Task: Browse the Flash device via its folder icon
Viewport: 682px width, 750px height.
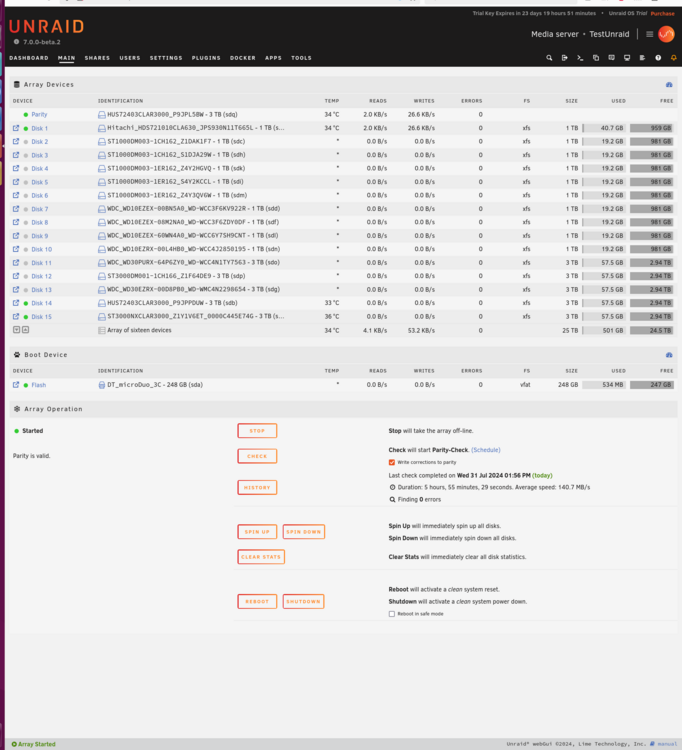Action: [16, 385]
